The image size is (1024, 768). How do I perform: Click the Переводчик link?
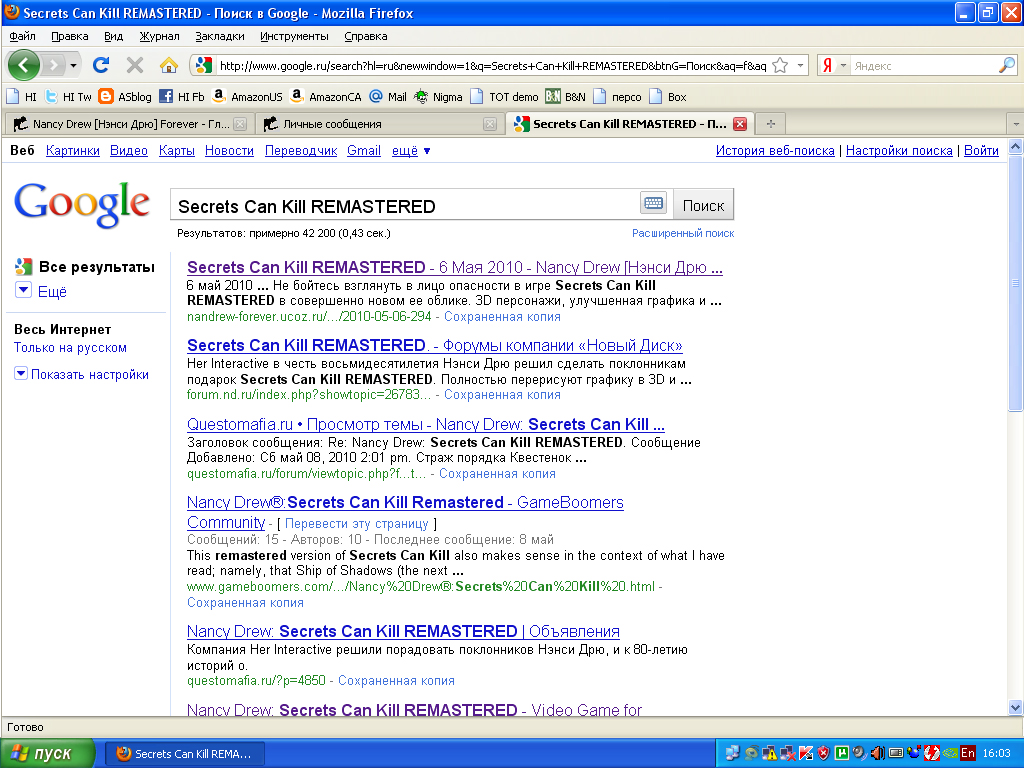tap(301, 151)
